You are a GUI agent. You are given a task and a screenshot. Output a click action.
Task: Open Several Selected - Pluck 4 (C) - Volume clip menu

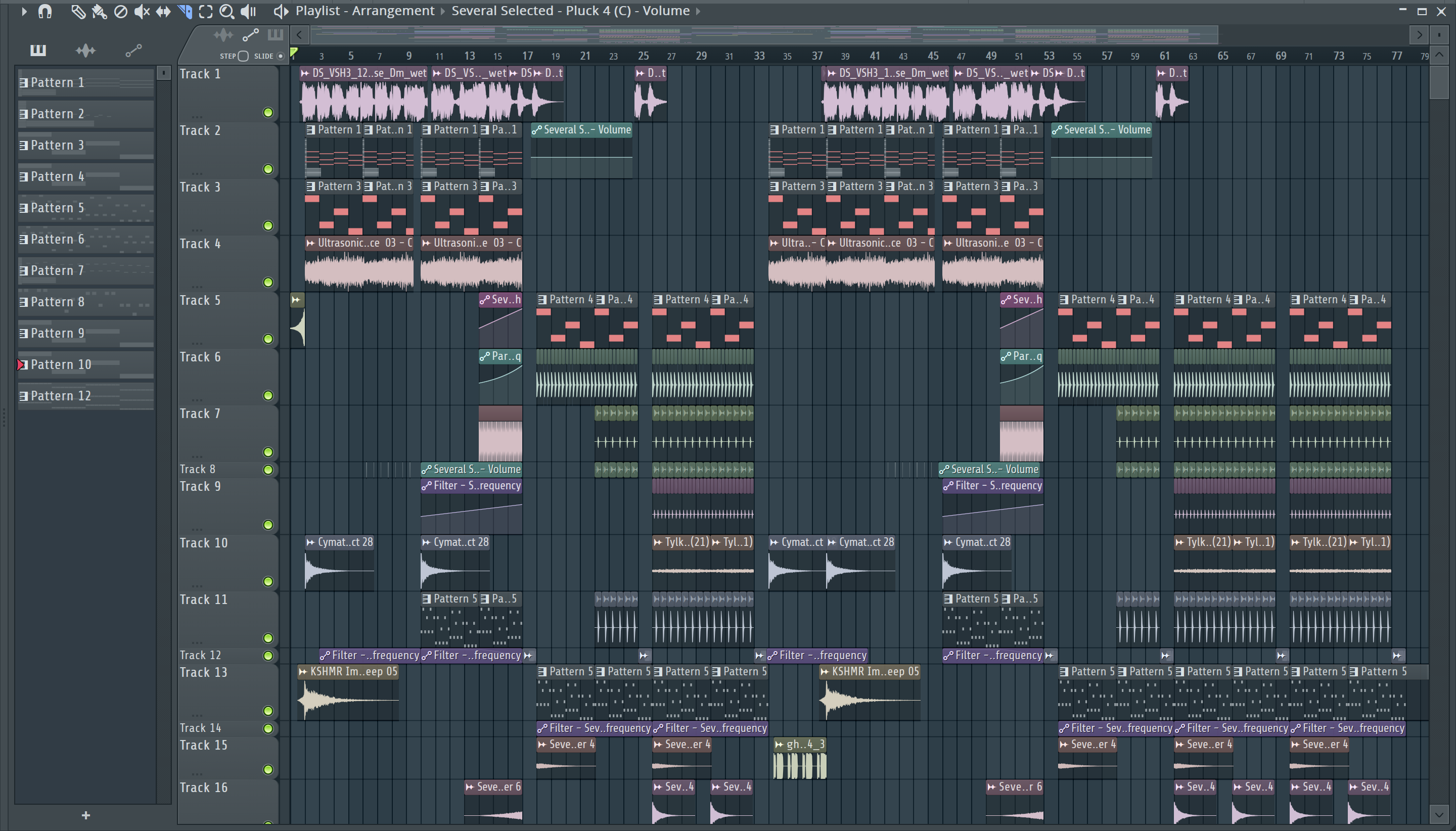point(570,11)
